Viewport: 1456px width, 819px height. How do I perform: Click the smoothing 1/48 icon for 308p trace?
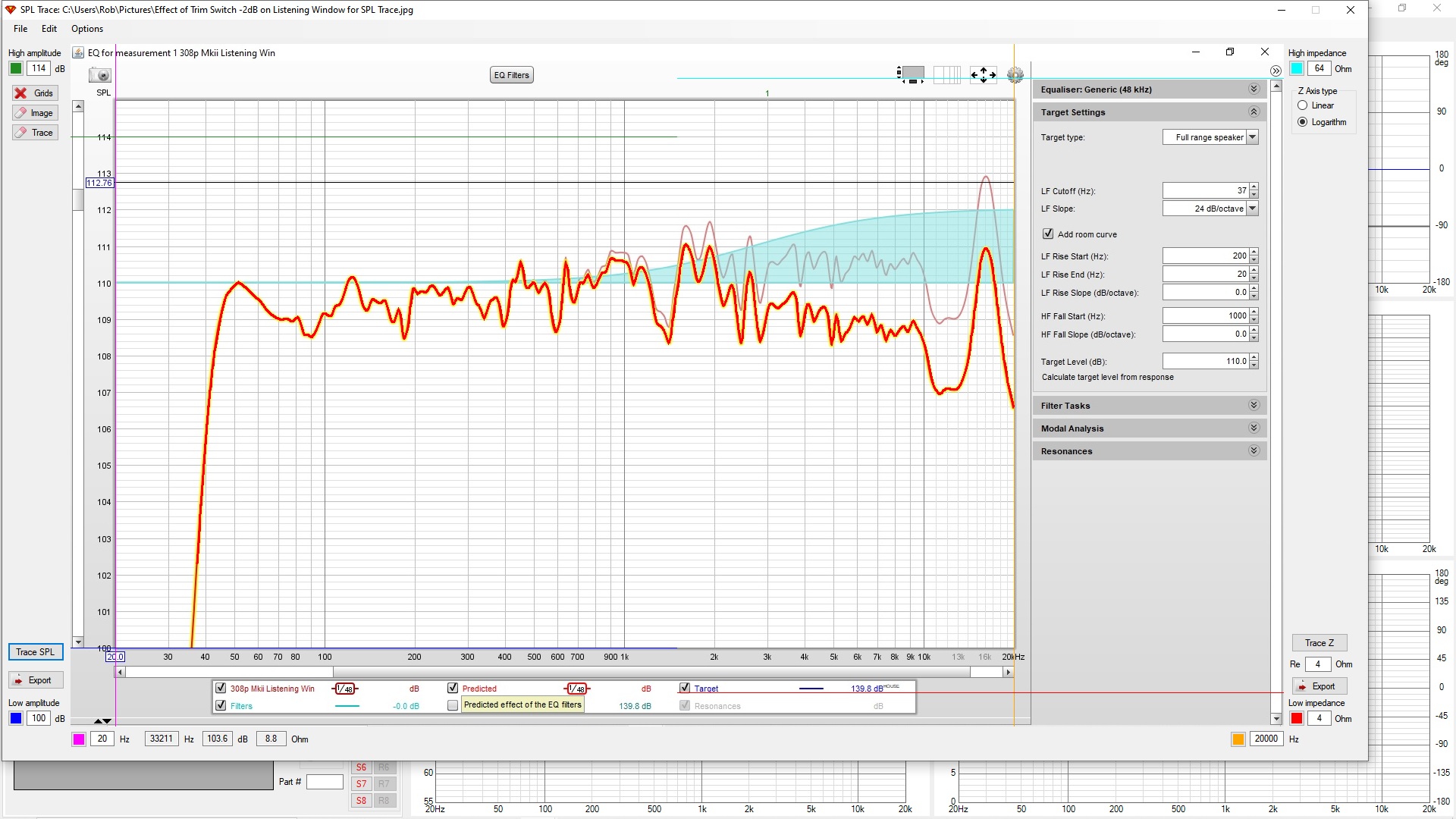tap(345, 689)
